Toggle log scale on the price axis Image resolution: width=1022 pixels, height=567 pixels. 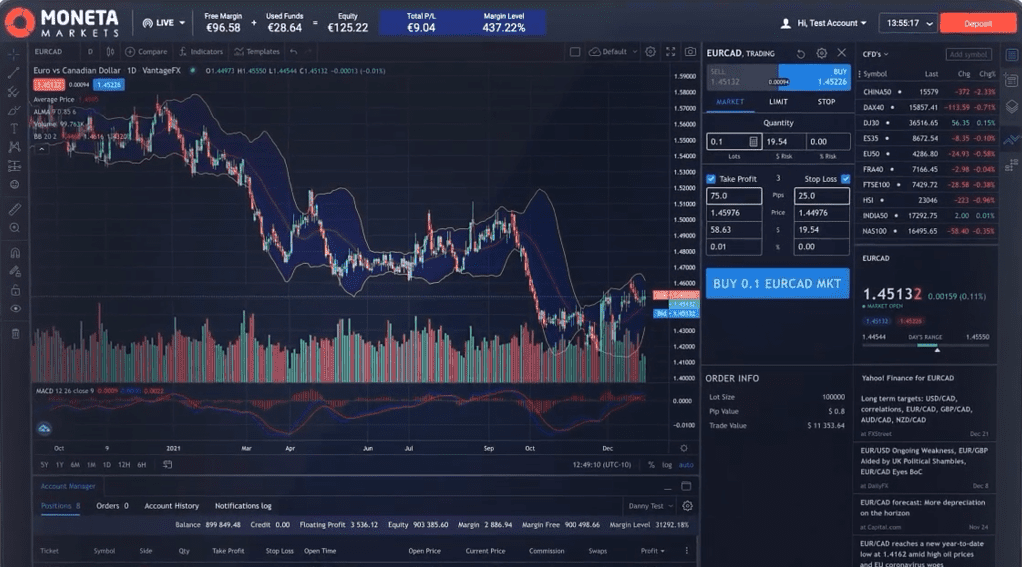pyautogui.click(x=667, y=465)
